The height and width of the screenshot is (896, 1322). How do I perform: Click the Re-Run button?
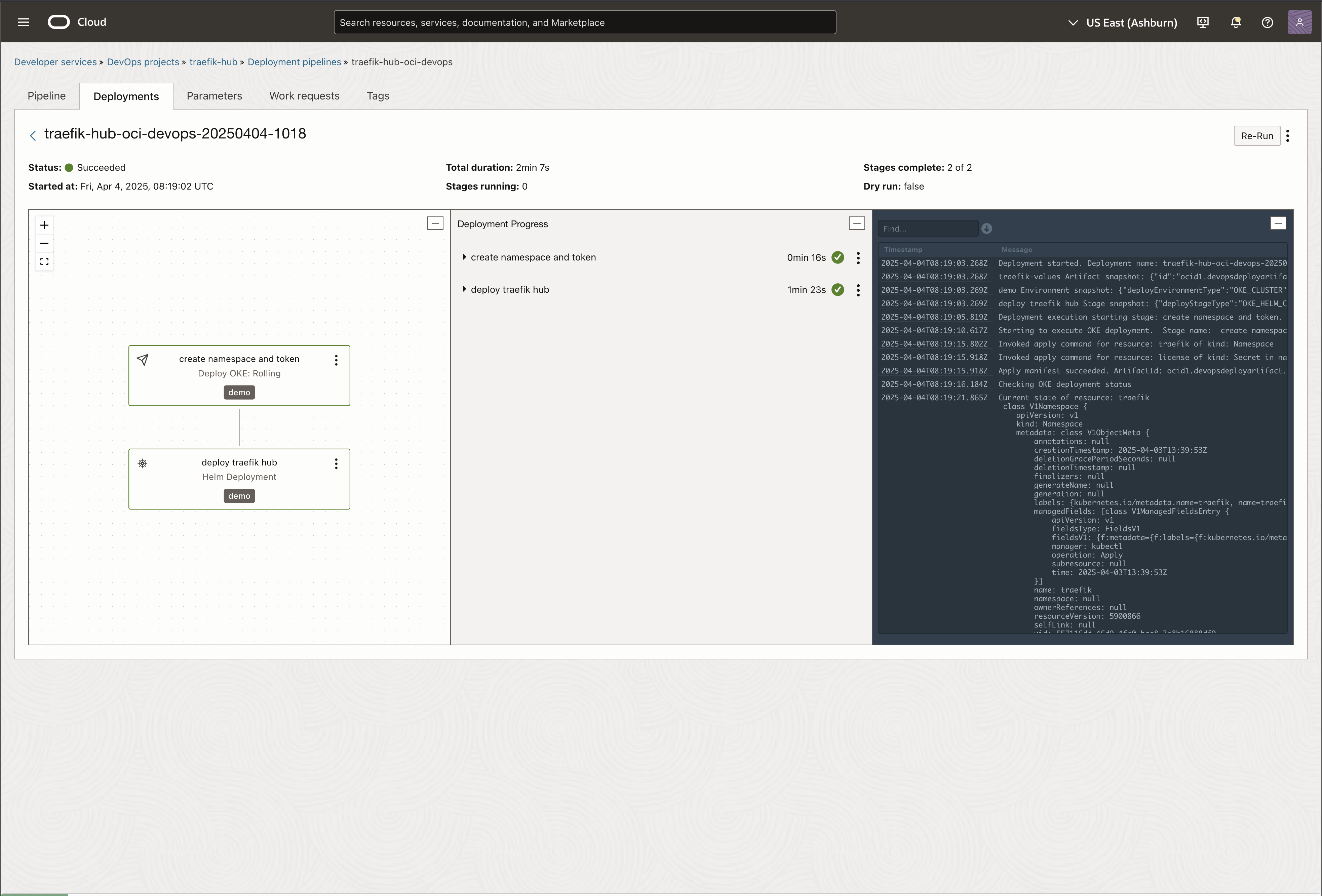[1256, 136]
